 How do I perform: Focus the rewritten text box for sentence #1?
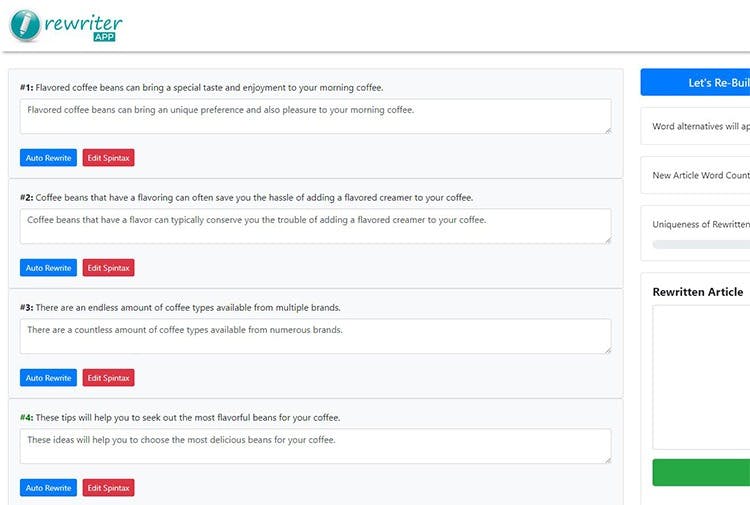coord(315,116)
